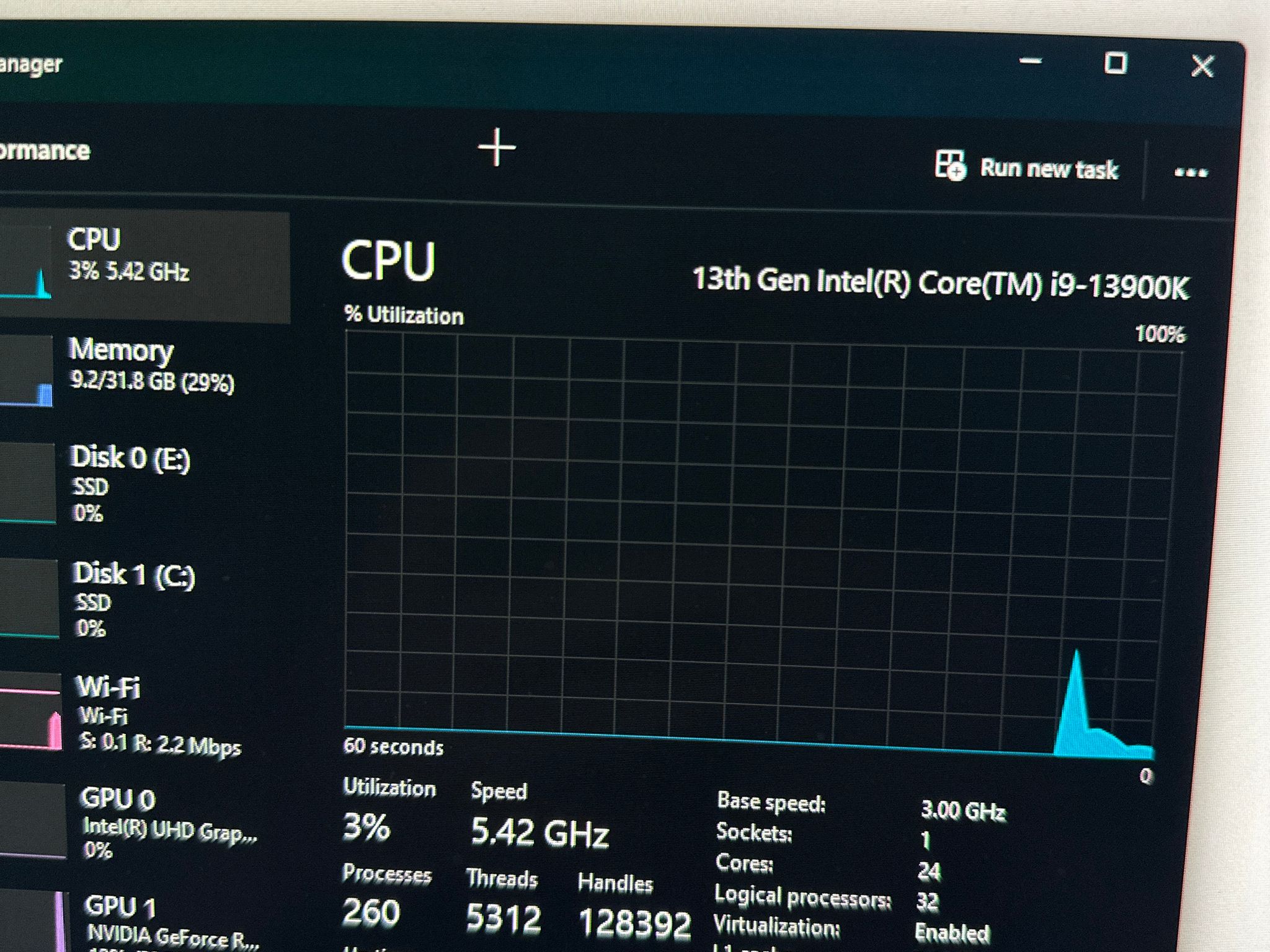Click the Run new task icon
Screen dimensions: 1270x952
pyautogui.click(x=950, y=165)
